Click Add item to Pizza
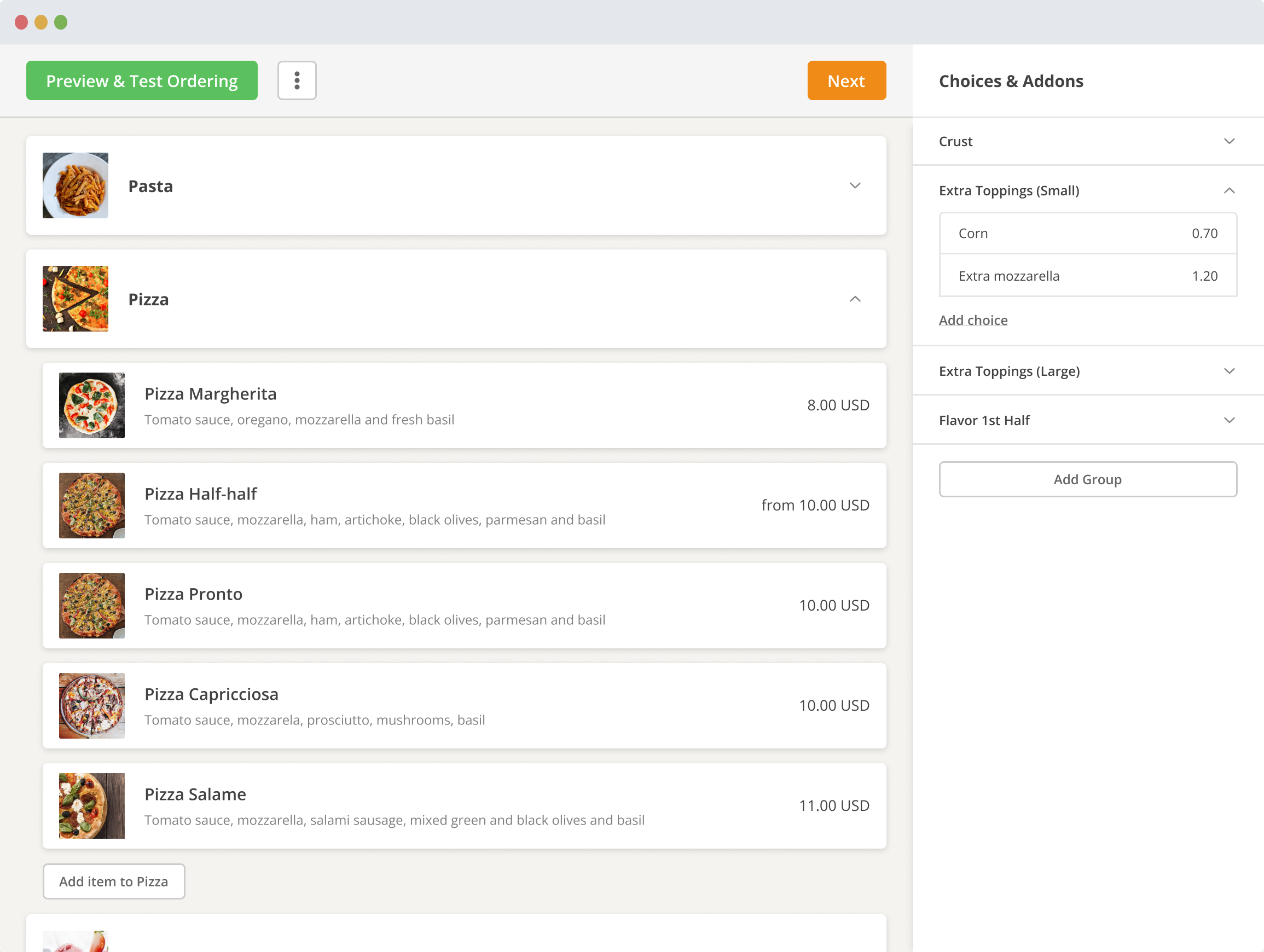This screenshot has height=952, width=1264. (113, 881)
